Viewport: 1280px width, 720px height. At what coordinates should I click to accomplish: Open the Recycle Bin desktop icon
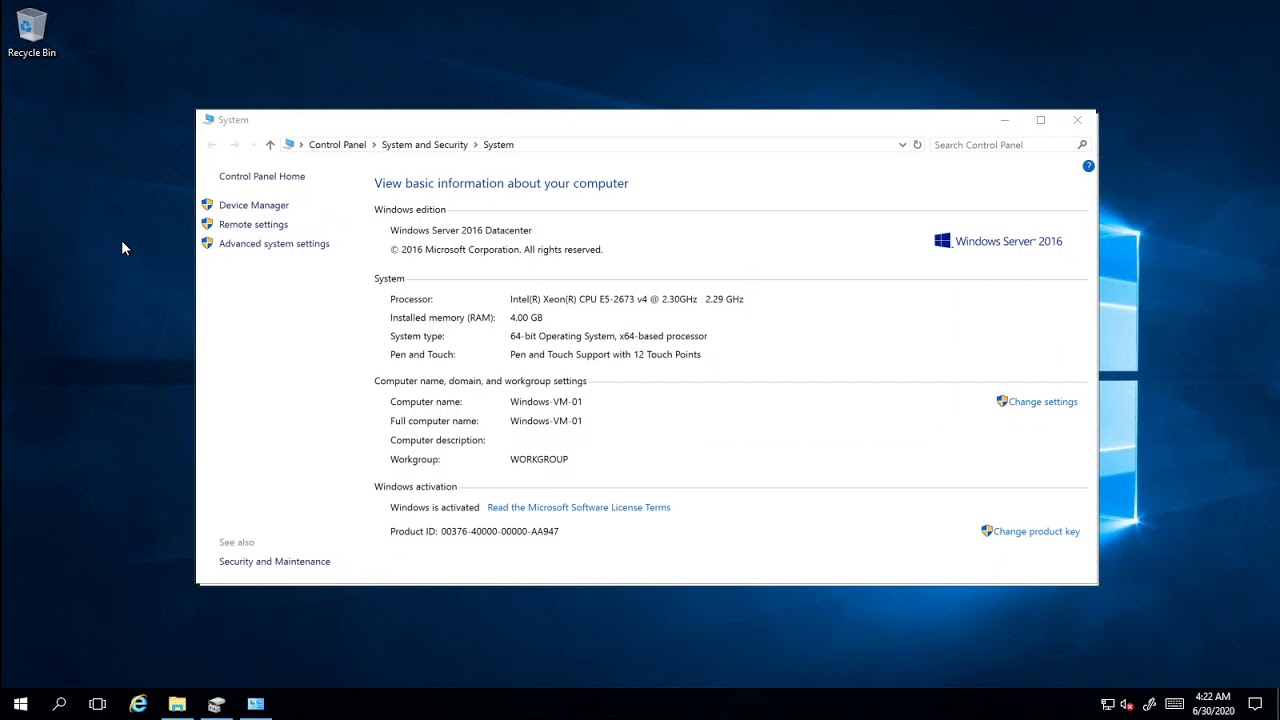(32, 34)
